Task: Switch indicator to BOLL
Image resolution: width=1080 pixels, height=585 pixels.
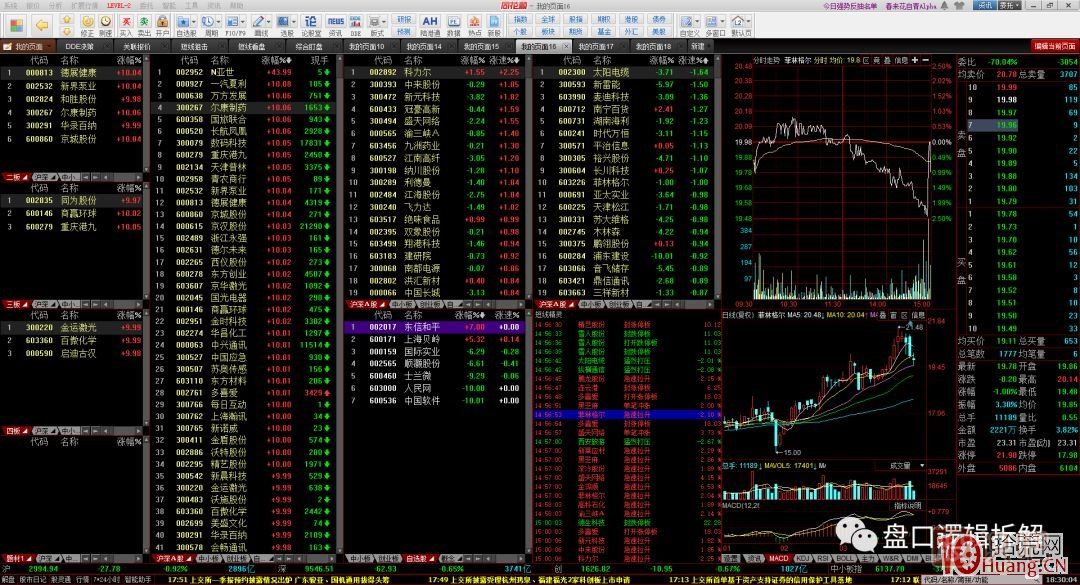Action: pyautogui.click(x=845, y=558)
